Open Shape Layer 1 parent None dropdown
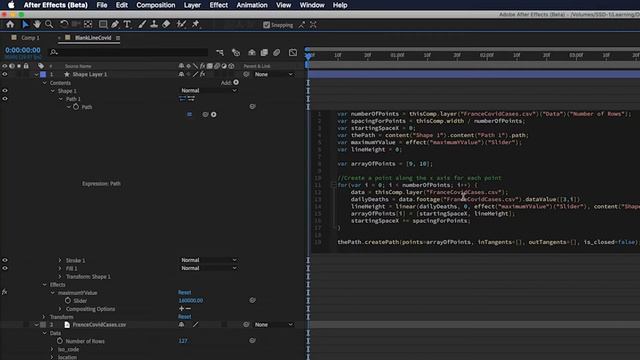Viewport: 640px width, 360px height. (273, 74)
